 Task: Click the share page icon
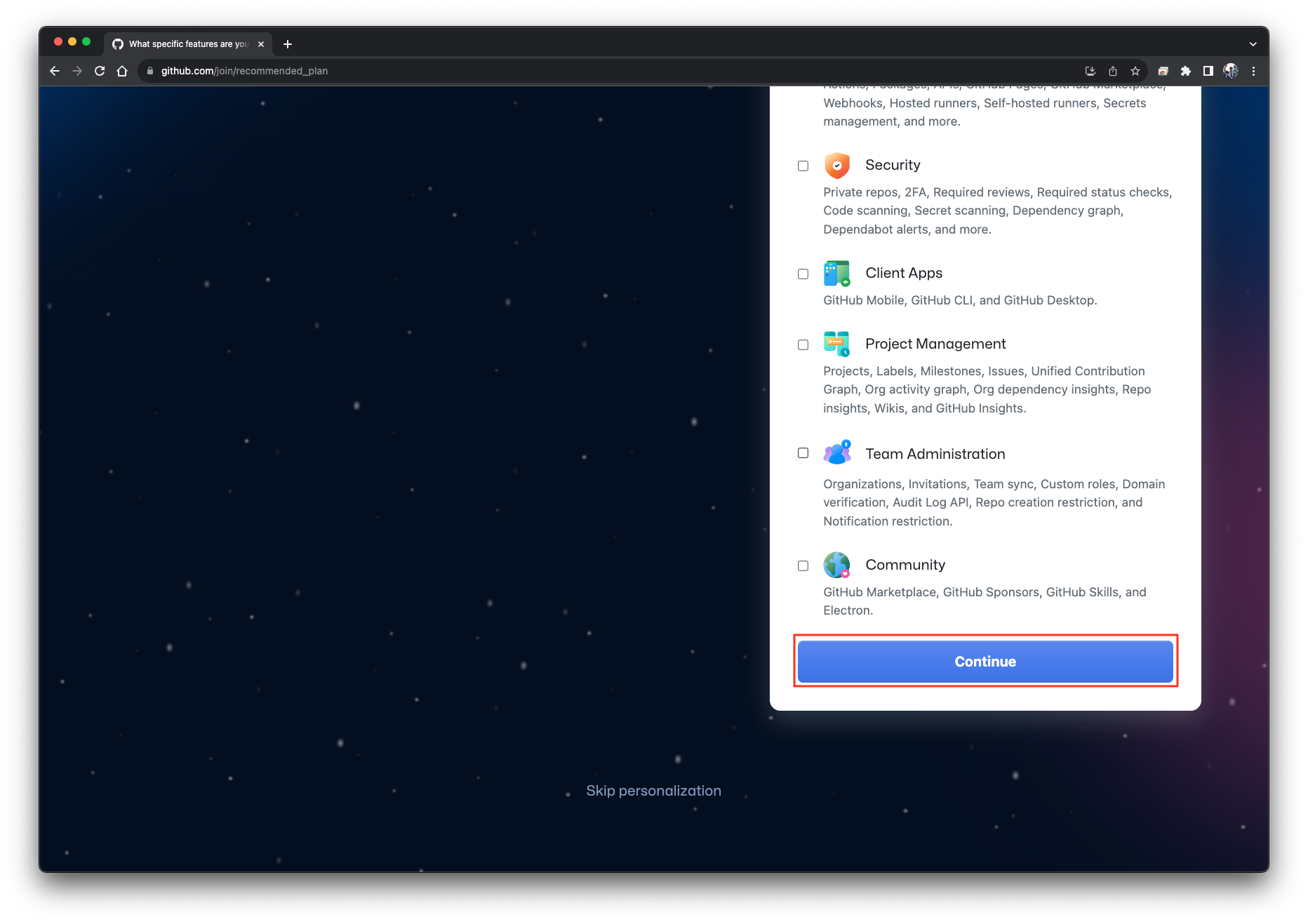point(1112,71)
